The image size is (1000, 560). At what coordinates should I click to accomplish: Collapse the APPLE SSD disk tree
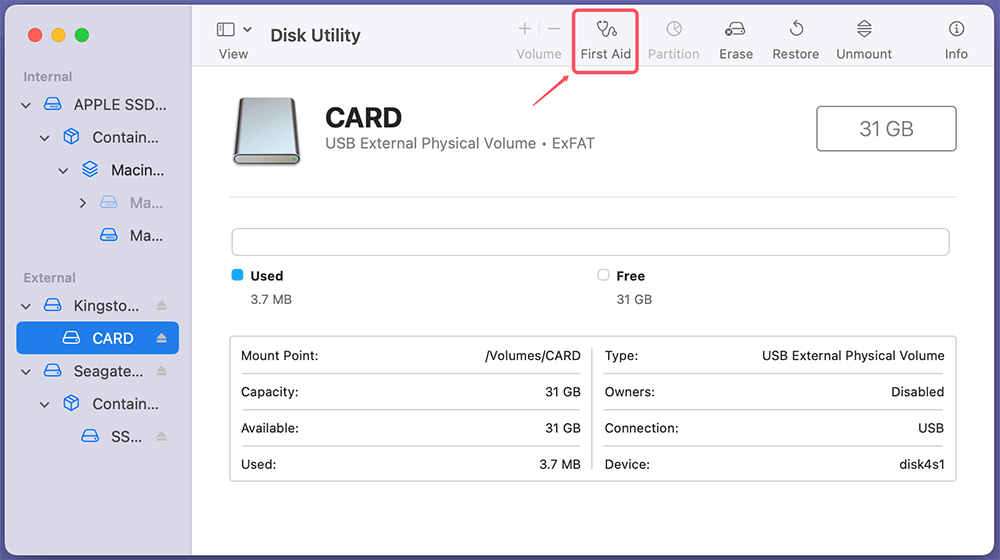[x=26, y=105]
